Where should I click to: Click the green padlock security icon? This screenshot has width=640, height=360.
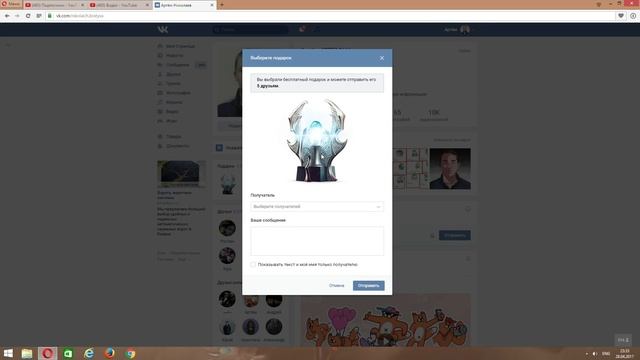coord(50,16)
